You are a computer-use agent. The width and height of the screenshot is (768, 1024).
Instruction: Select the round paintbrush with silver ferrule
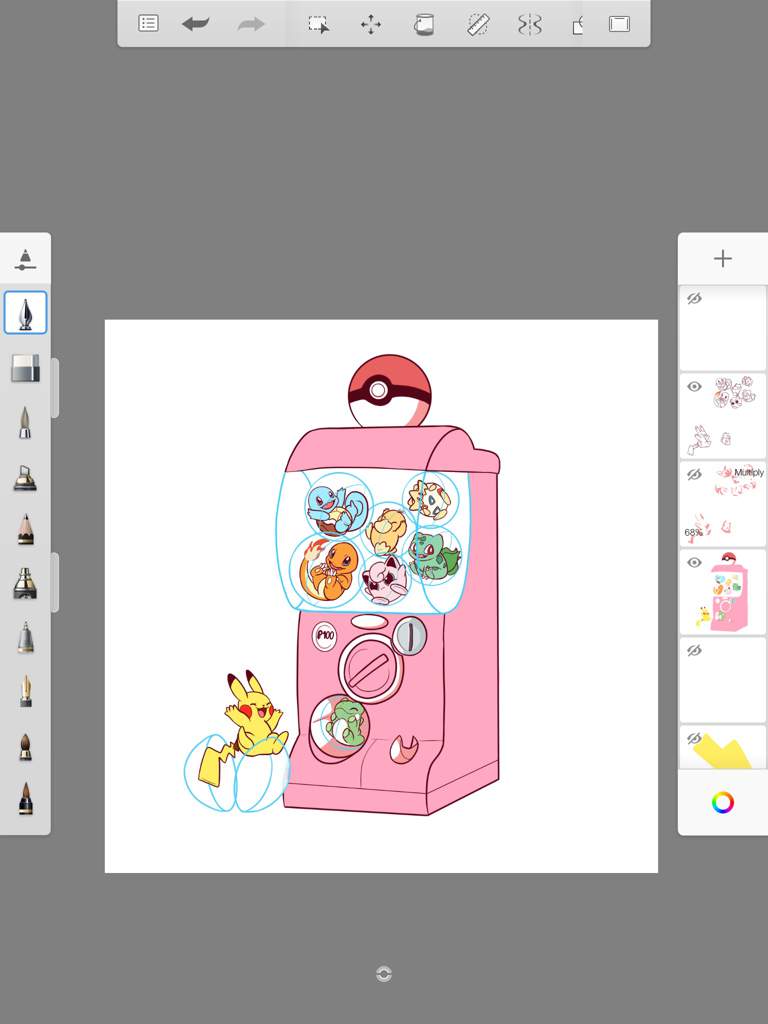tap(25, 746)
